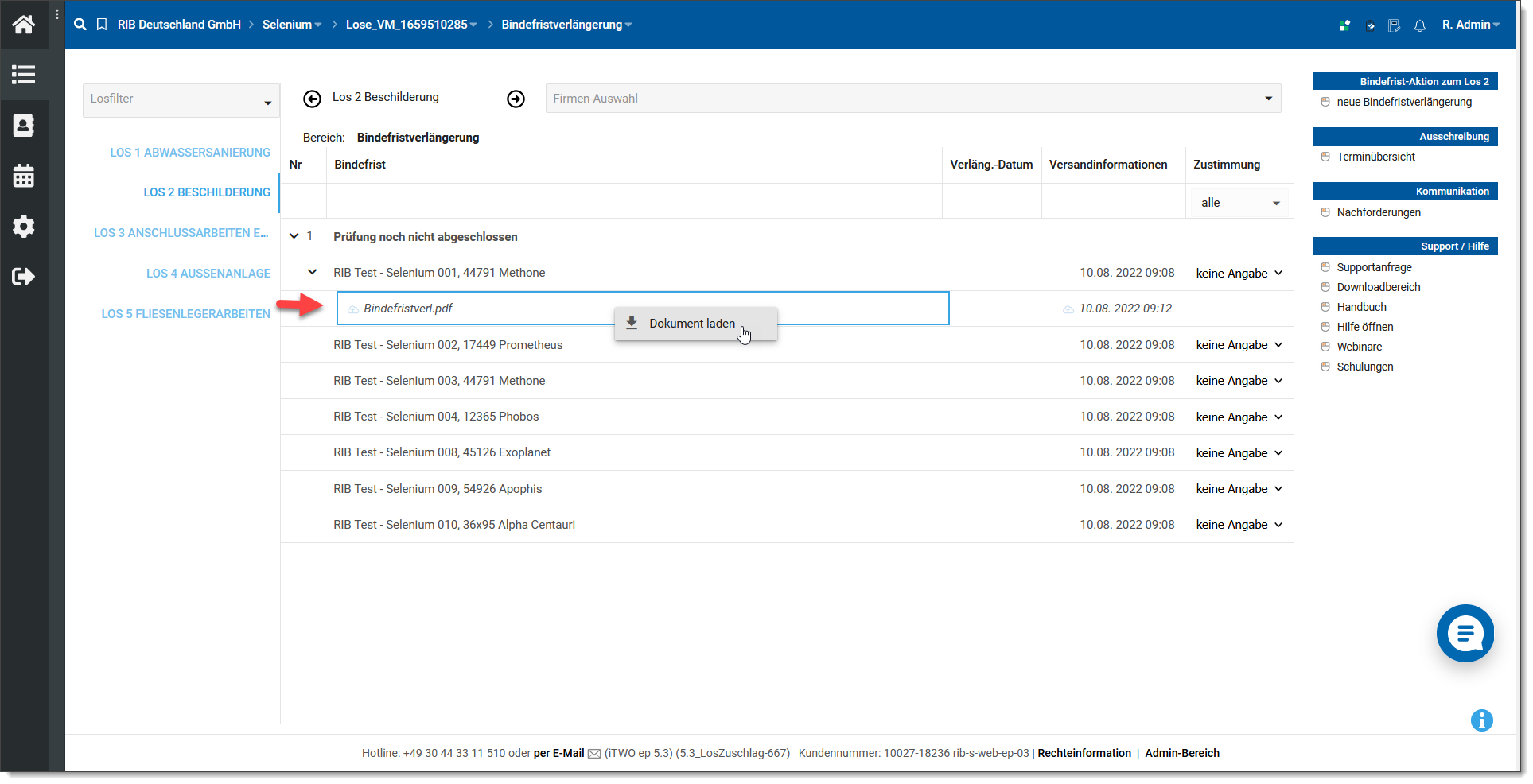The width and height of the screenshot is (1533, 784).
Task: Open the Supportanfrage link
Action: point(1374,267)
